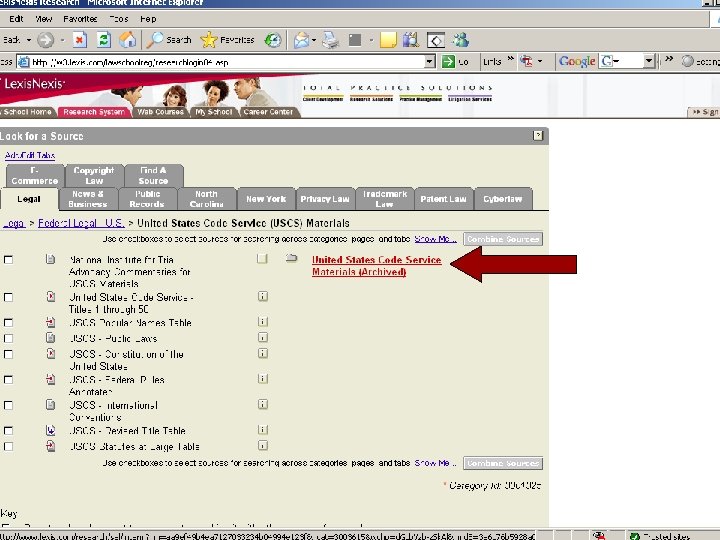Click the URL address input field
The width and height of the screenshot is (720, 540).
(x=227, y=62)
